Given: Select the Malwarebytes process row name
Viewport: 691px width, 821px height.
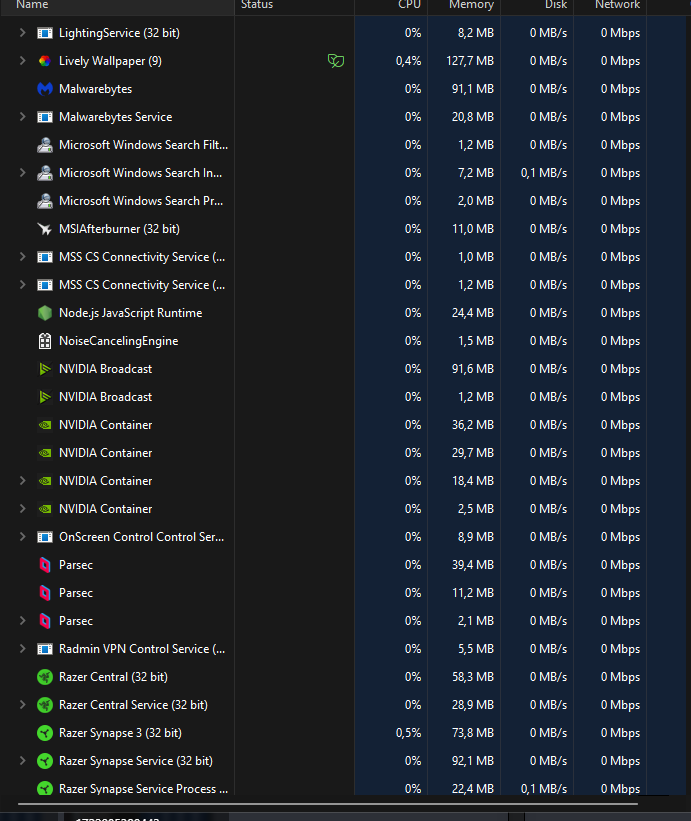Looking at the screenshot, I should point(95,89).
